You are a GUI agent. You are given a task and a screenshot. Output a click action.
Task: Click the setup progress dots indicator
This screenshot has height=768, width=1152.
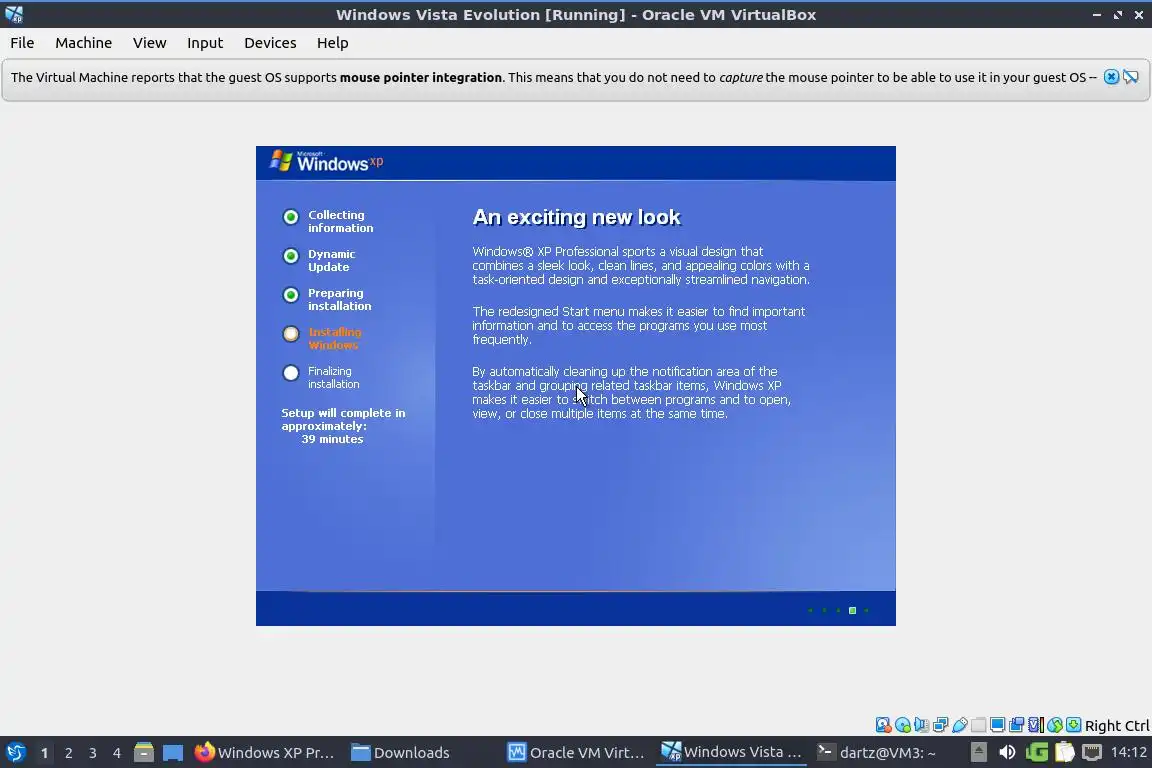(x=838, y=610)
